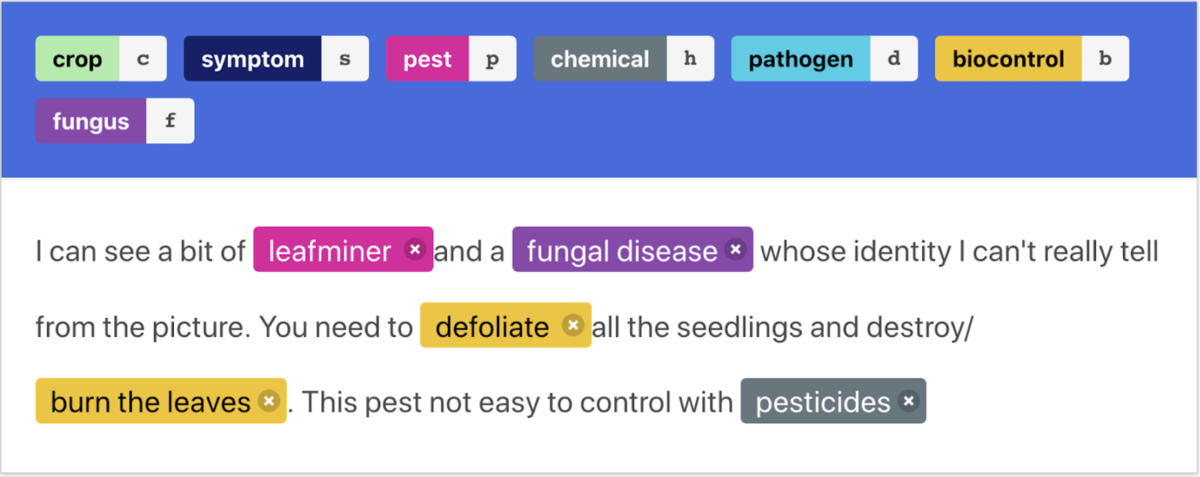1200x477 pixels.
Task: Remove the defoliate annotation via its x icon
Action: tap(572, 326)
